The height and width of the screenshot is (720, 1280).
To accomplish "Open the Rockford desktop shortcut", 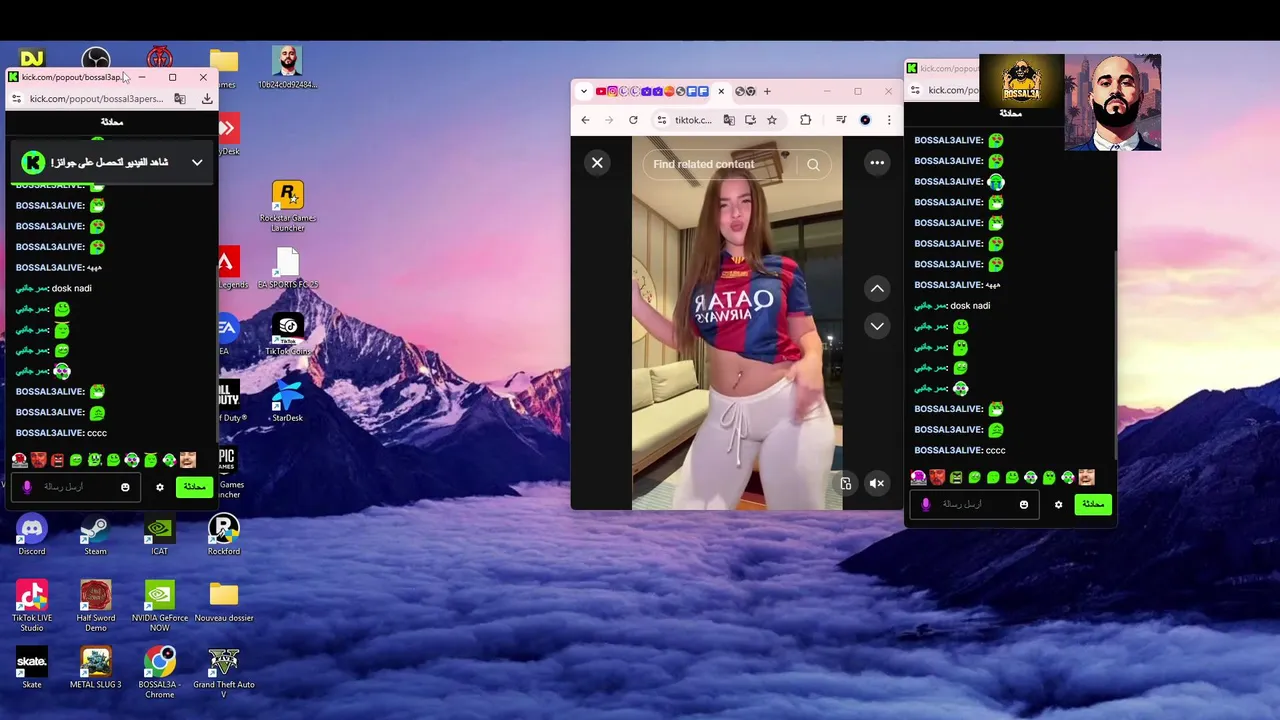I will pos(223,535).
